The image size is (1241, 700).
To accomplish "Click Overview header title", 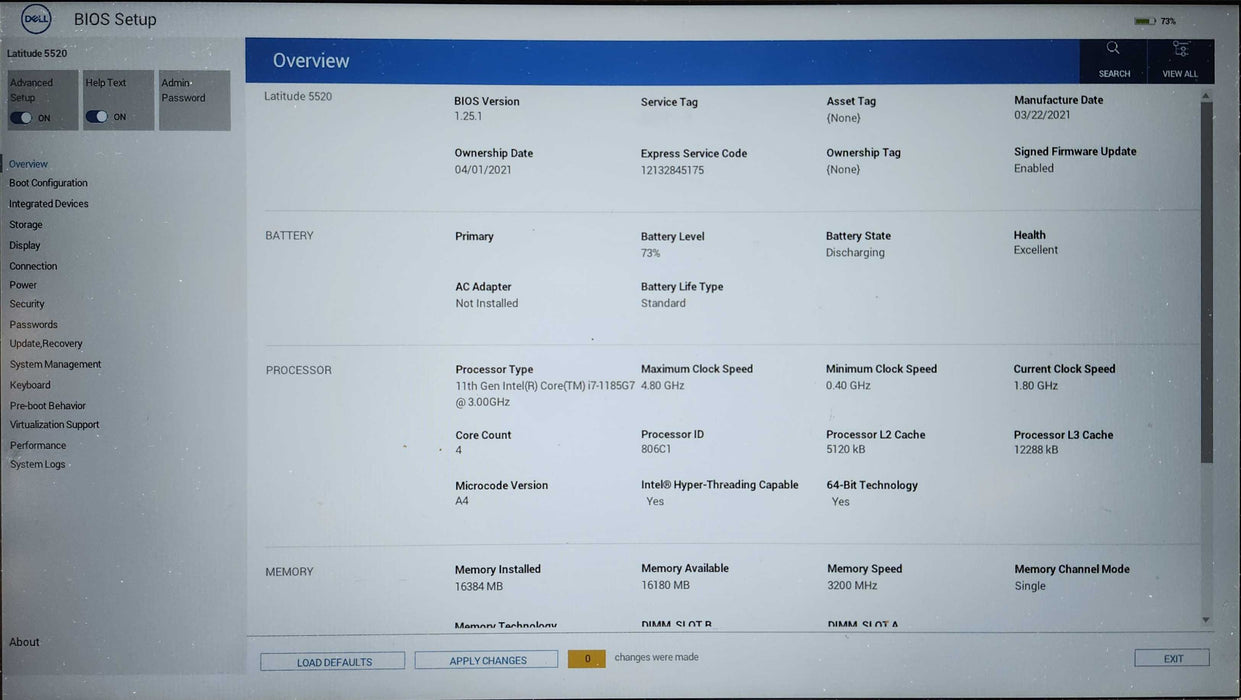I will [311, 61].
